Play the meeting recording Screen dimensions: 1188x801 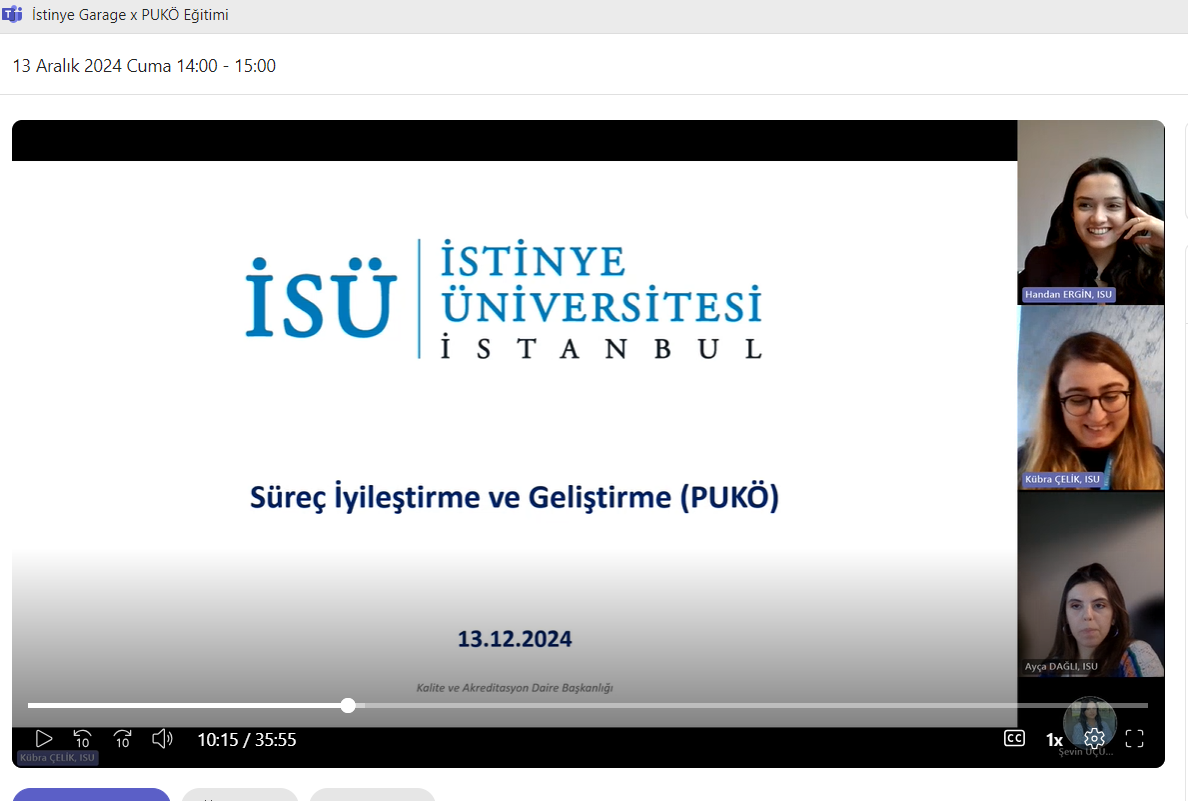(44, 739)
